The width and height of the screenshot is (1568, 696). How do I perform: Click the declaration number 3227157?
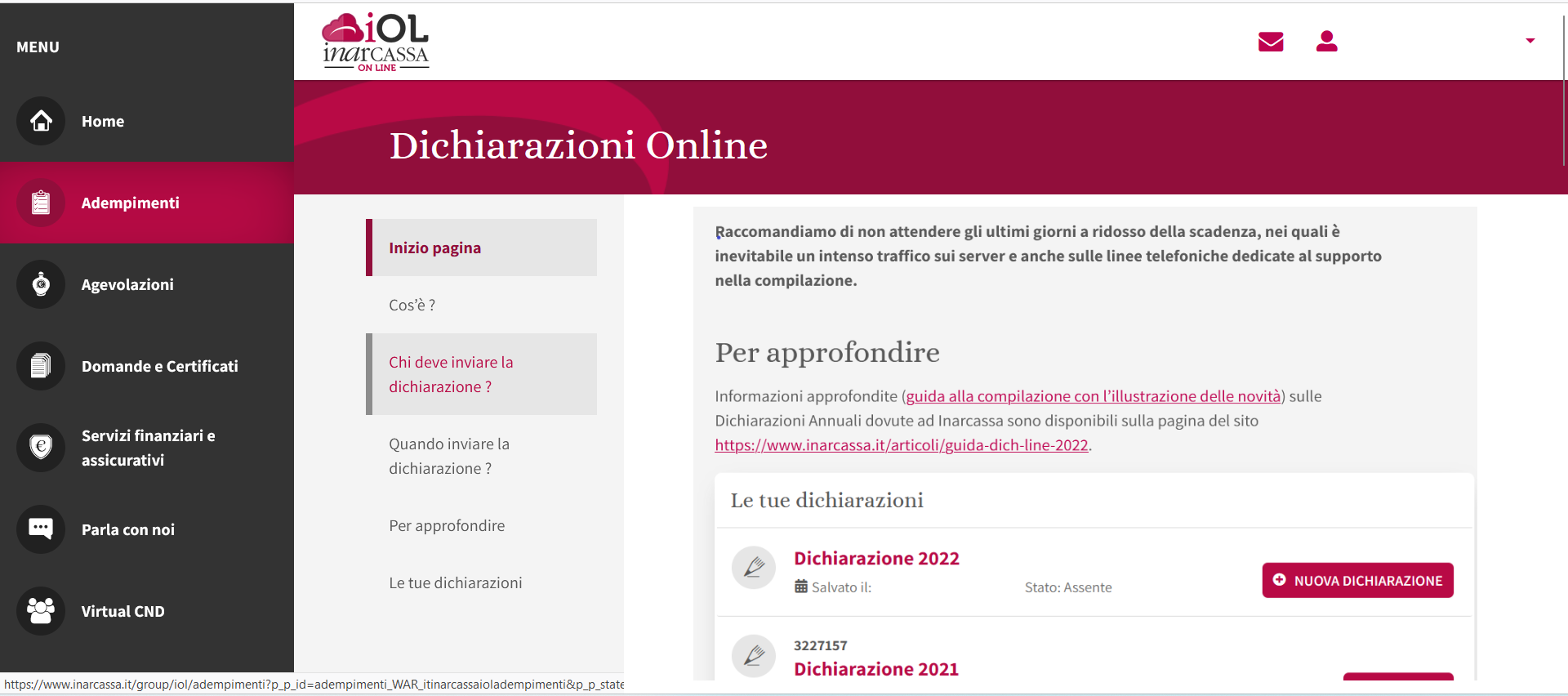820,645
